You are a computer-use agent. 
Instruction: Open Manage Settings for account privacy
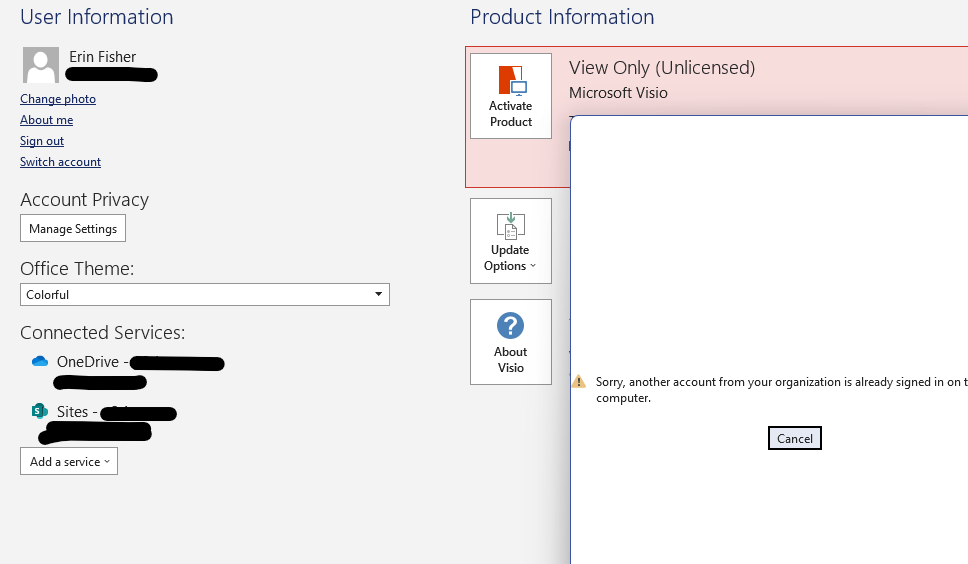[73, 228]
